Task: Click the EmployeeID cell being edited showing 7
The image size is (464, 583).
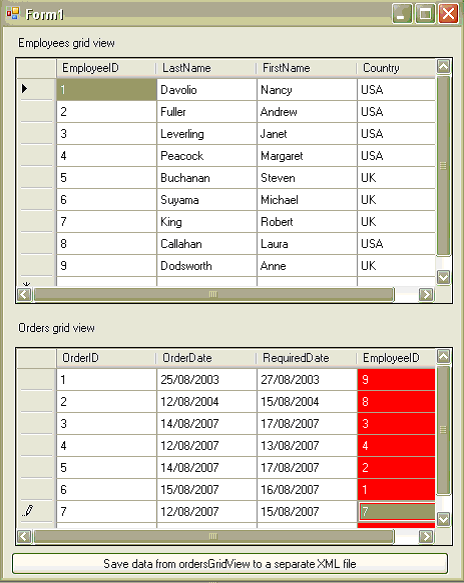Action: (x=396, y=512)
